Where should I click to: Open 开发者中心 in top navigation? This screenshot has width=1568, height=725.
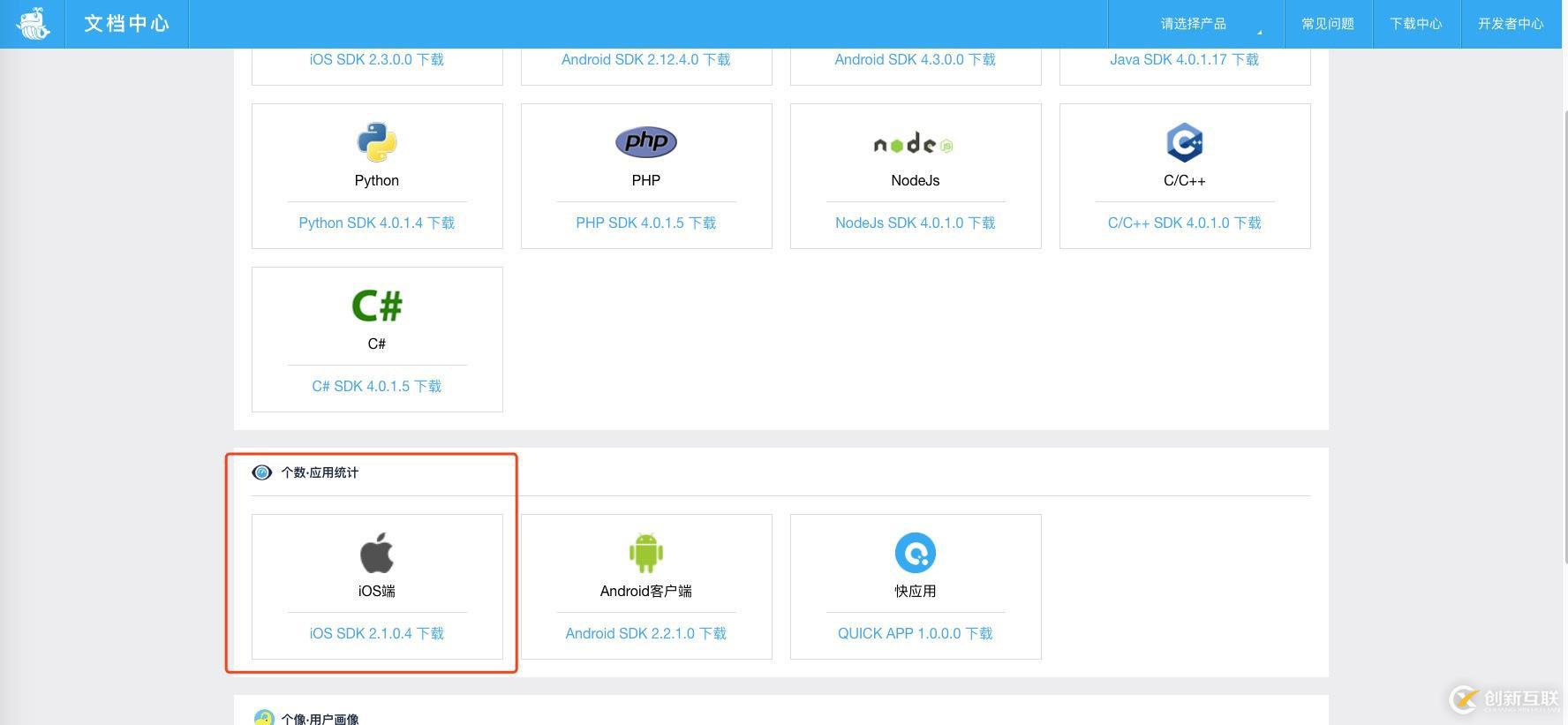(1511, 24)
